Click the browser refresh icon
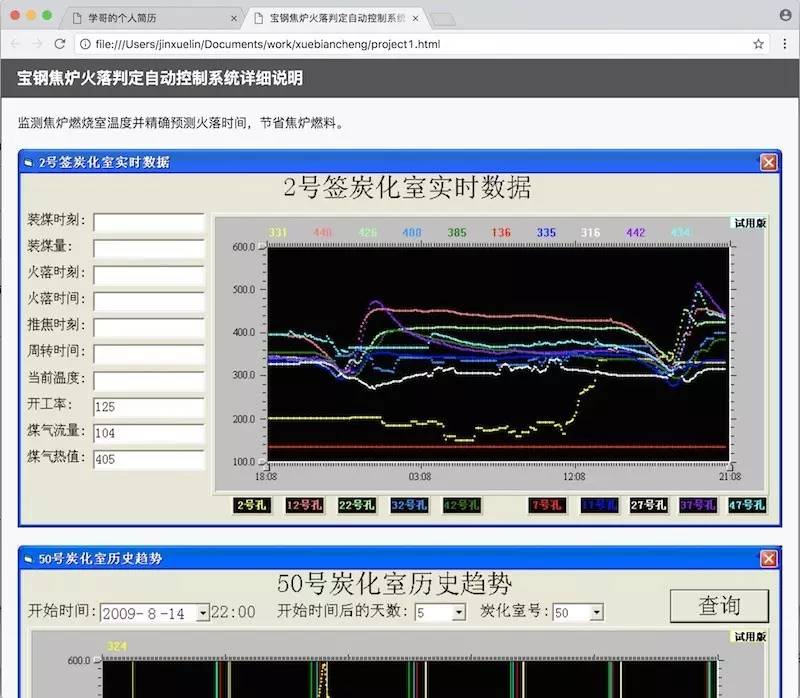 click(61, 43)
